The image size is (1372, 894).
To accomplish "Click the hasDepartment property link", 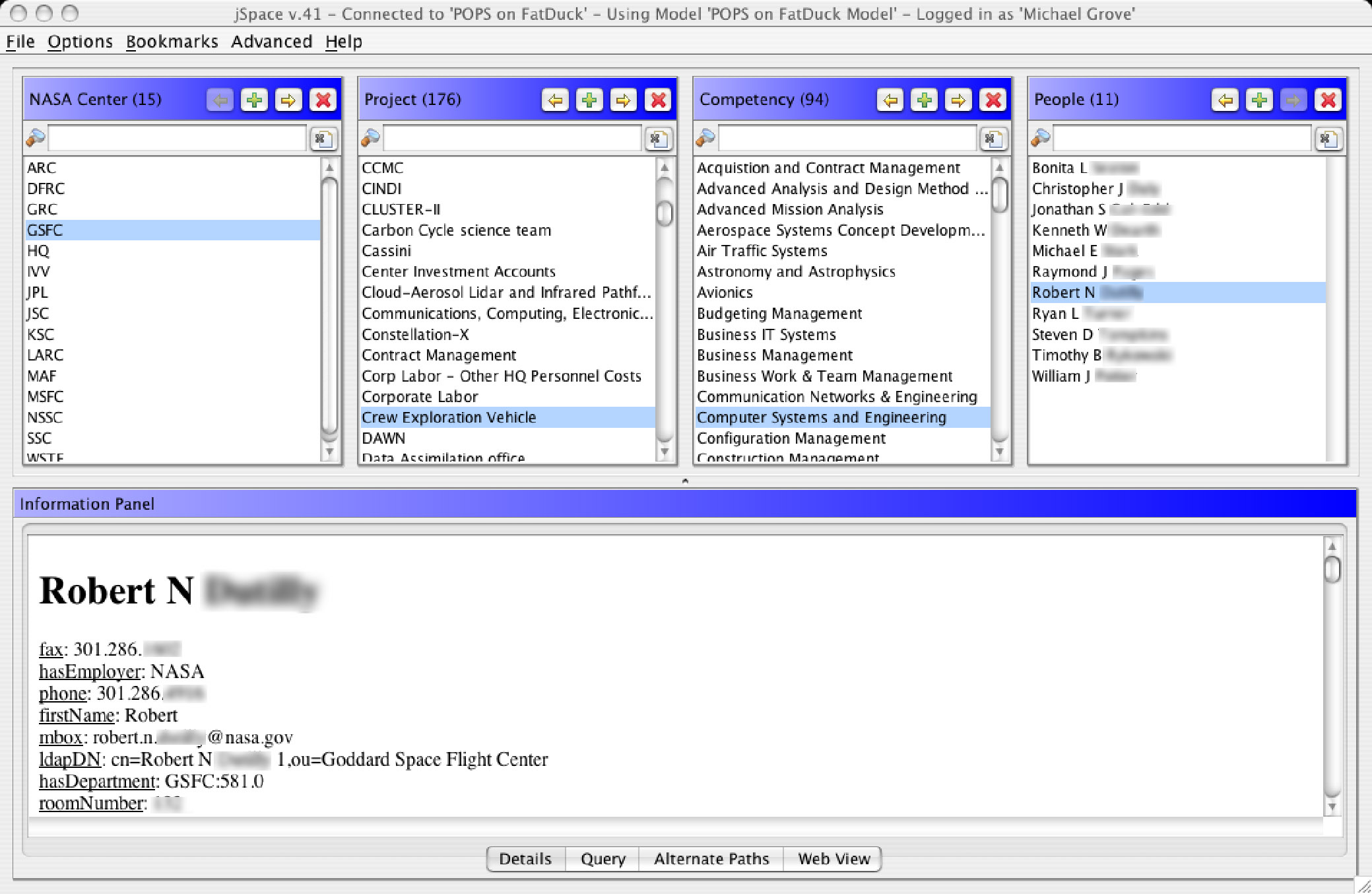I will tap(97, 781).
